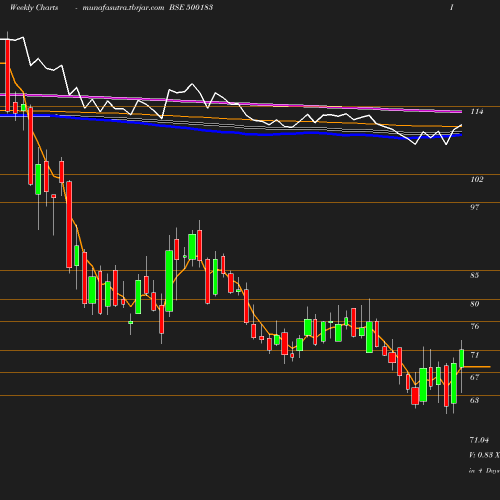Viewport: 500px width, 500px height.
Task: Click the 71 price axis label
Action: pos(475,355)
